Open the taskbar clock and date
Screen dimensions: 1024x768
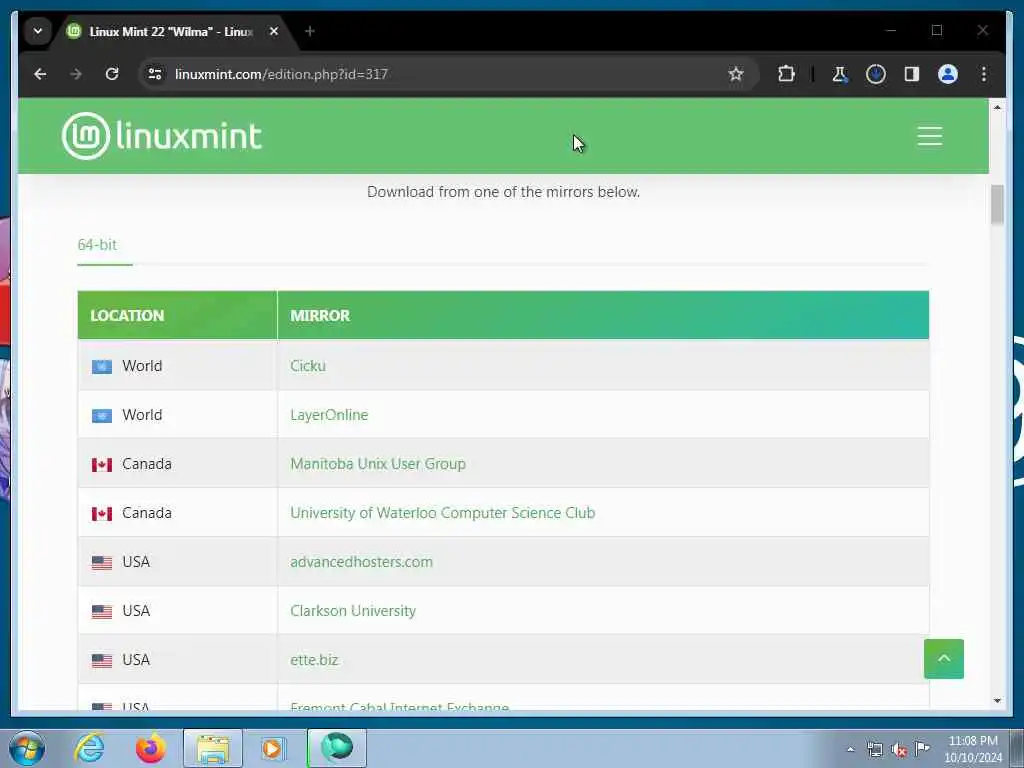[972, 749]
